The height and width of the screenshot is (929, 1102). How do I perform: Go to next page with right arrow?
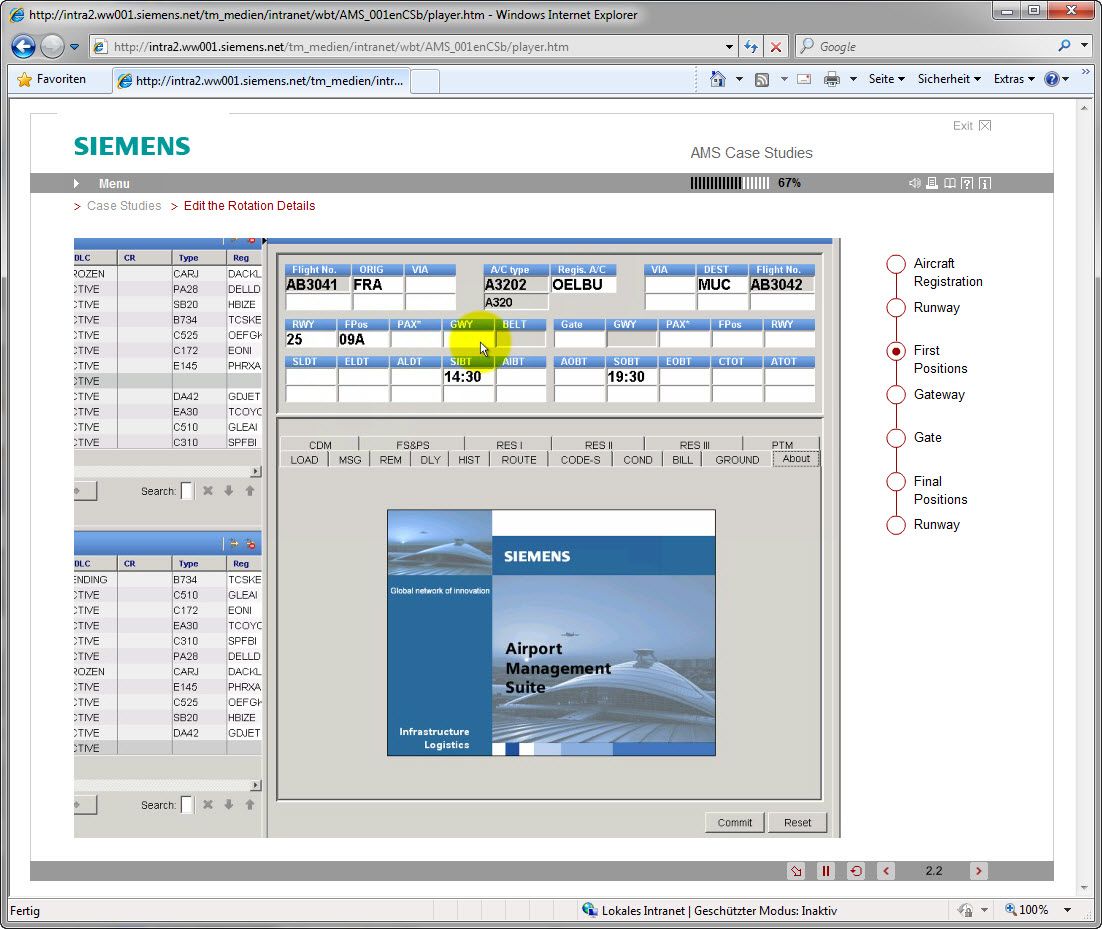(x=979, y=871)
